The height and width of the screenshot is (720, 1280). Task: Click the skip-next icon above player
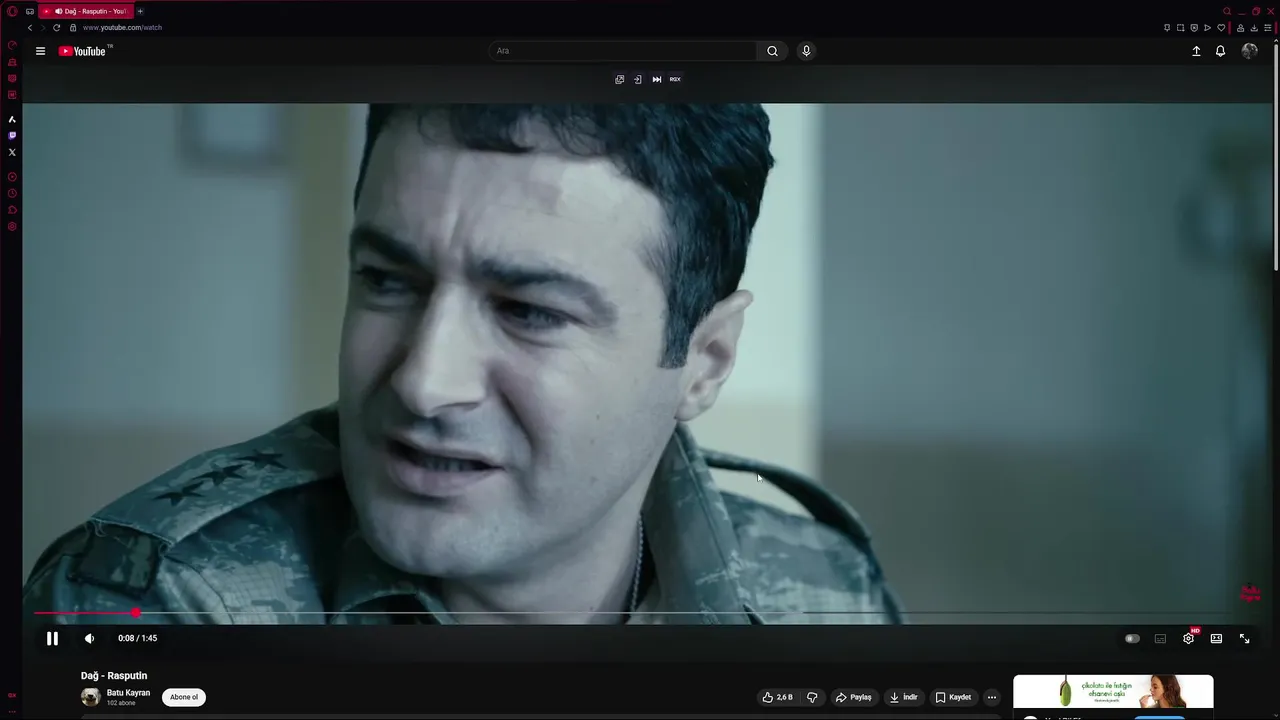(657, 79)
